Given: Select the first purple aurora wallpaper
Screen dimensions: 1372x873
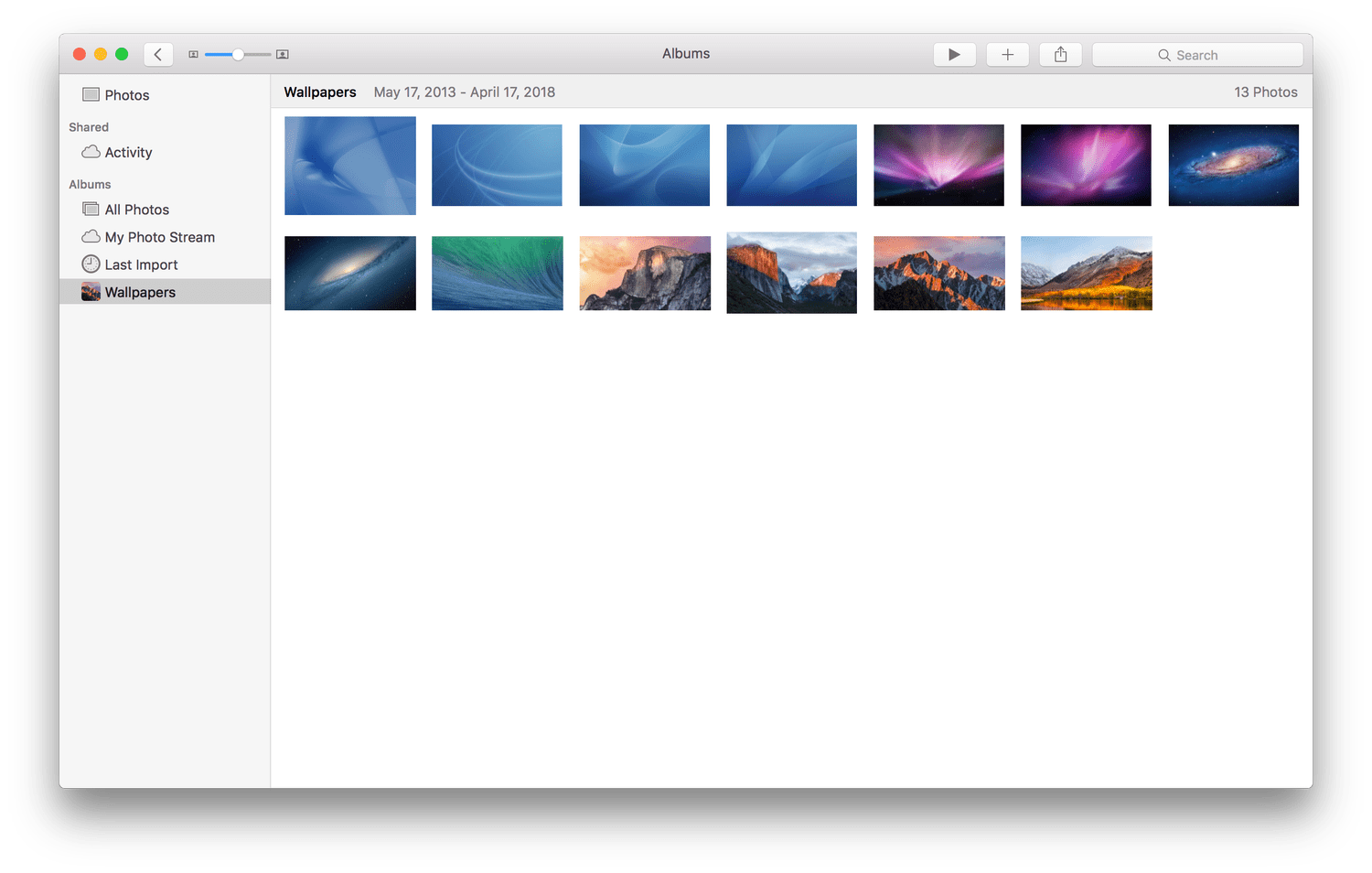Looking at the screenshot, I should [939, 166].
